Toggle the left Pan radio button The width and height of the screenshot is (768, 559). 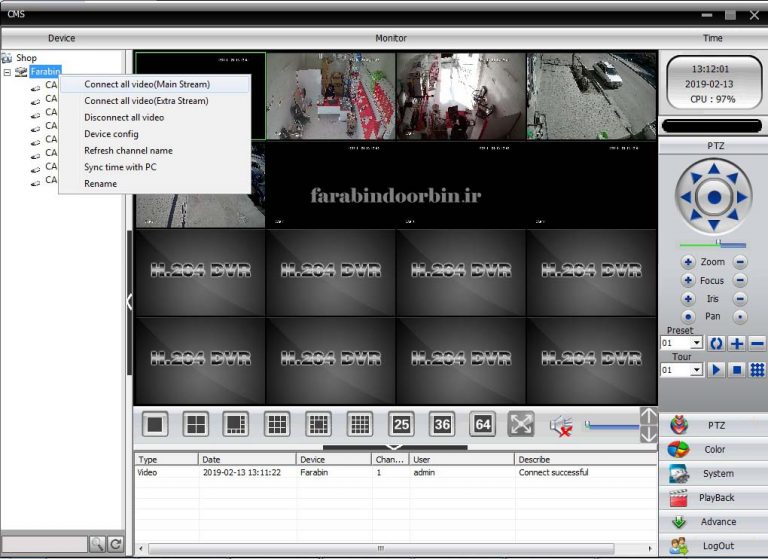pyautogui.click(x=688, y=316)
